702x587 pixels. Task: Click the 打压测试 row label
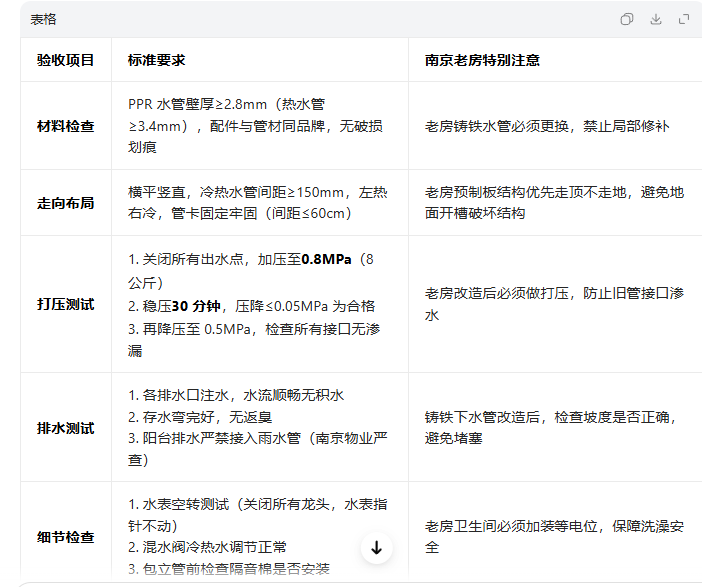(x=65, y=304)
